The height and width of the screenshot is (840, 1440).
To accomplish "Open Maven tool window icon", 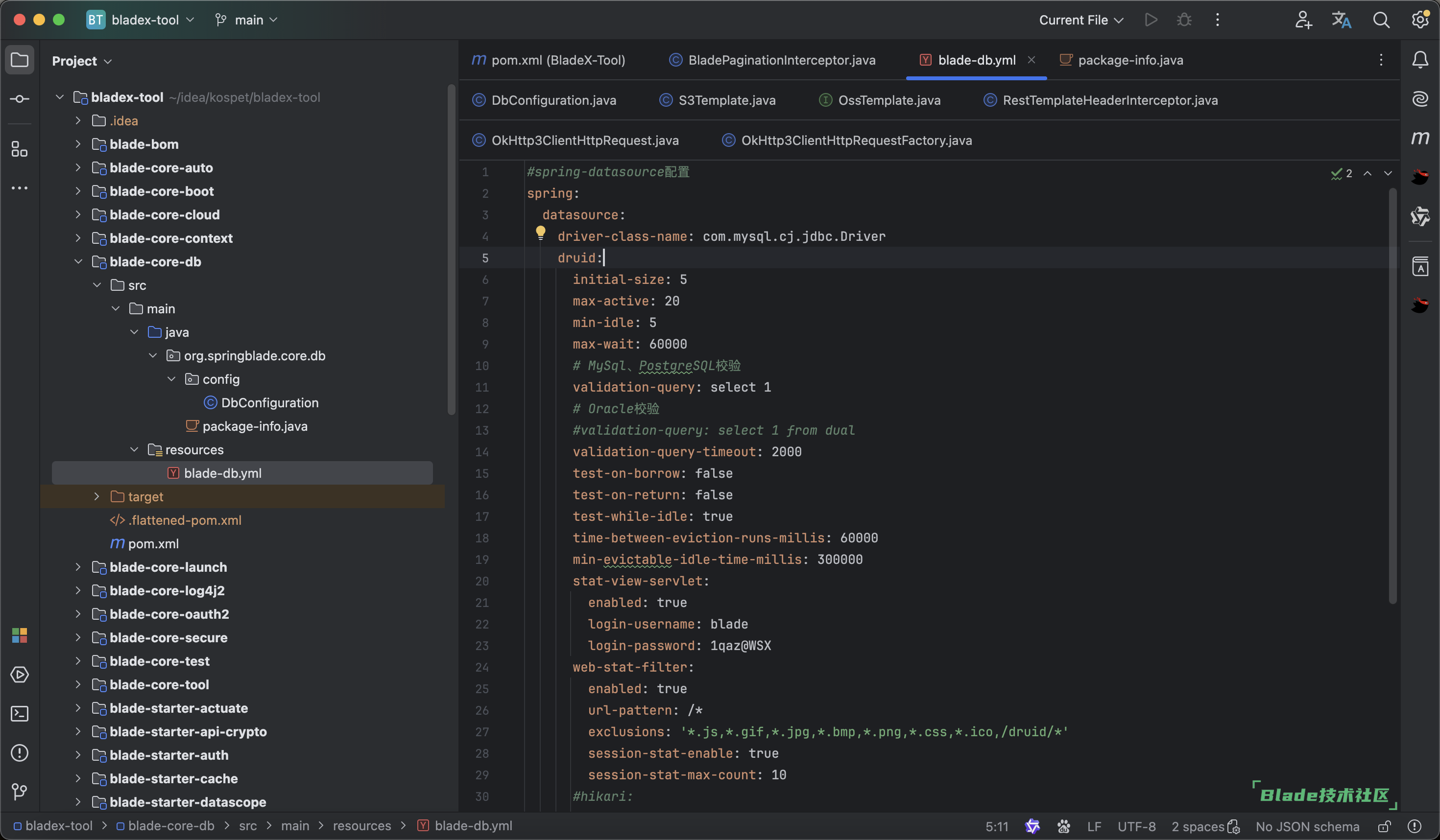I will (1420, 138).
